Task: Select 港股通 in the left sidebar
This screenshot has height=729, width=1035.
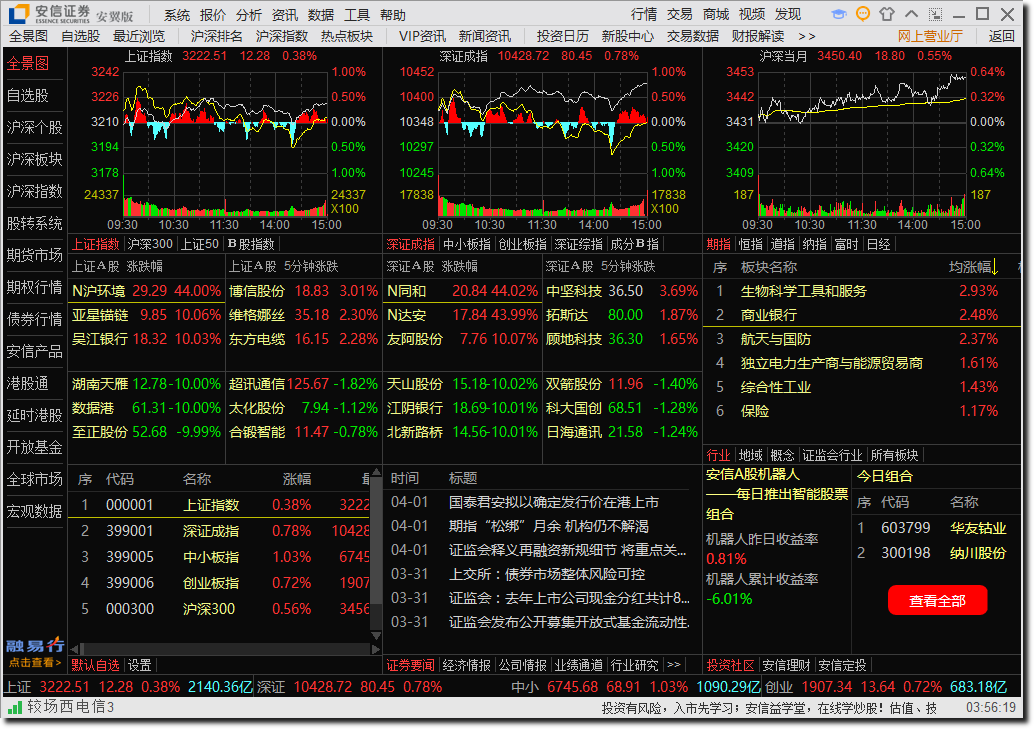Action: (28, 383)
